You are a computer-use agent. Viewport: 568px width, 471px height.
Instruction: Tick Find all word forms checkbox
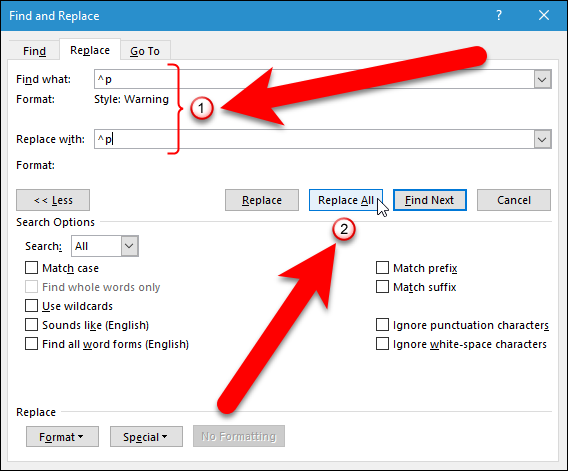[32, 344]
